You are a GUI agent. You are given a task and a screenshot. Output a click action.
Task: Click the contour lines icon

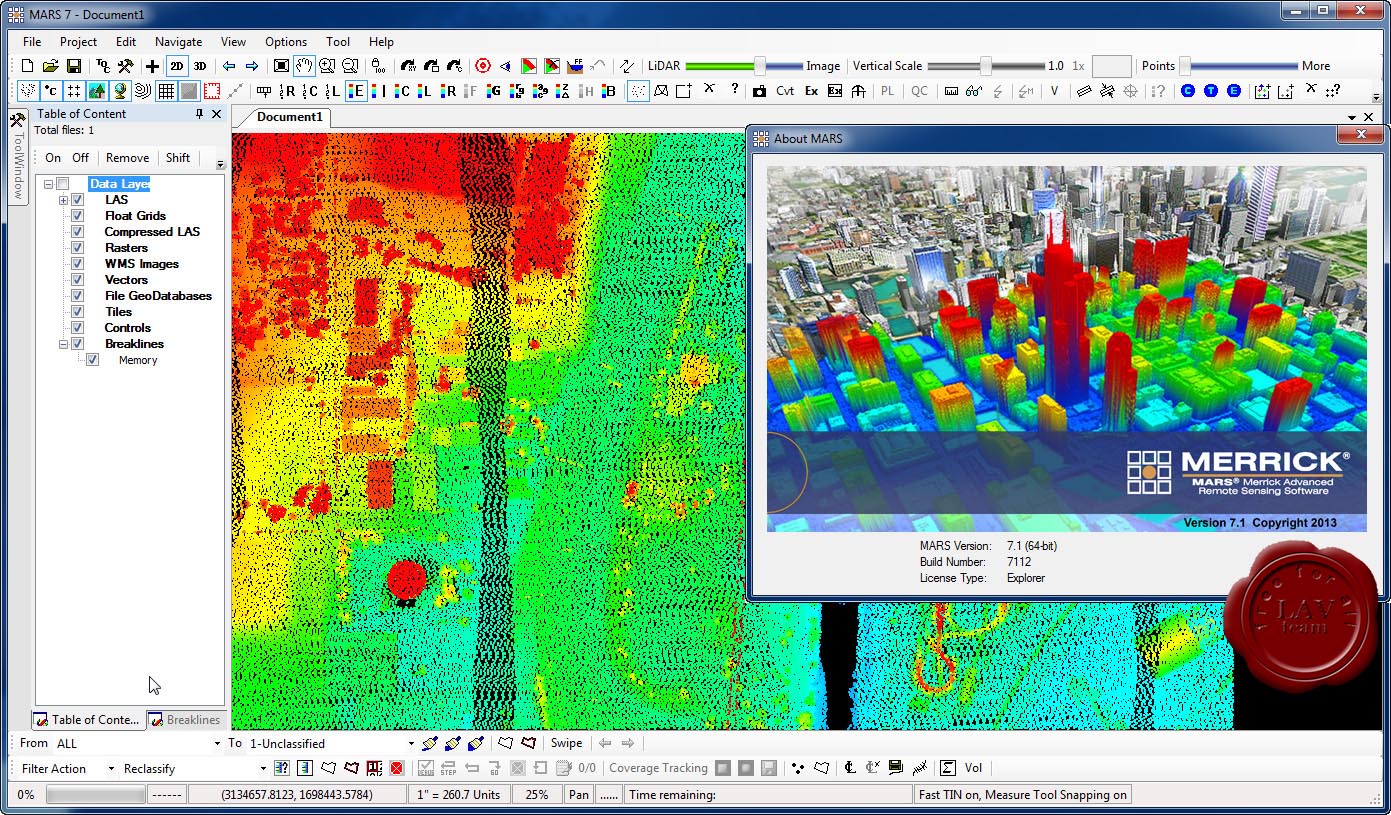point(142,91)
